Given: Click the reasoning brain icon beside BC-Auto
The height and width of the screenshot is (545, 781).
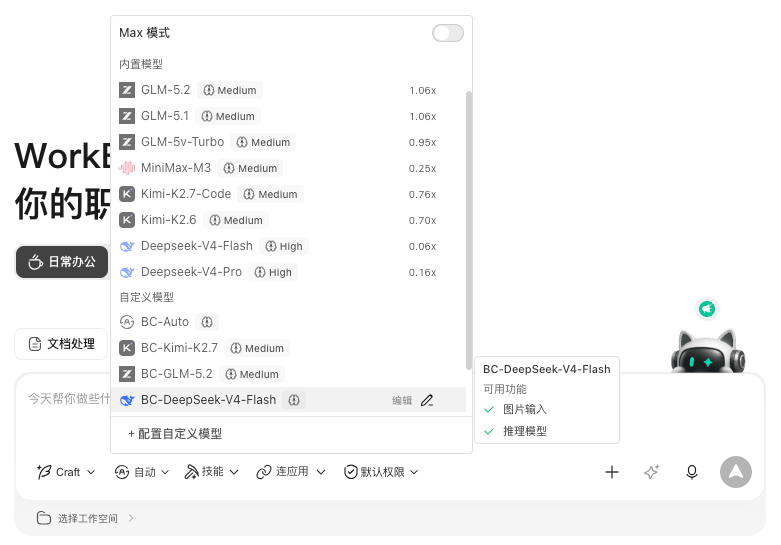Looking at the screenshot, I should 207,322.
